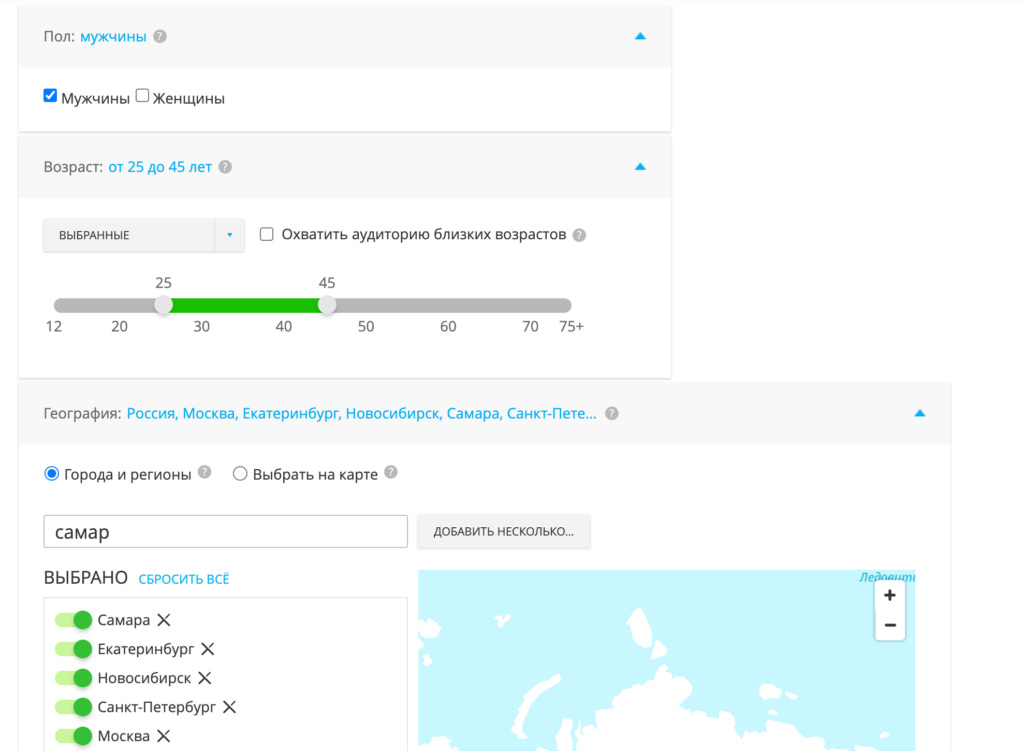Toggle off the Санкт-Петербург switch
Screen dimensions: 1024x751
click(73, 707)
